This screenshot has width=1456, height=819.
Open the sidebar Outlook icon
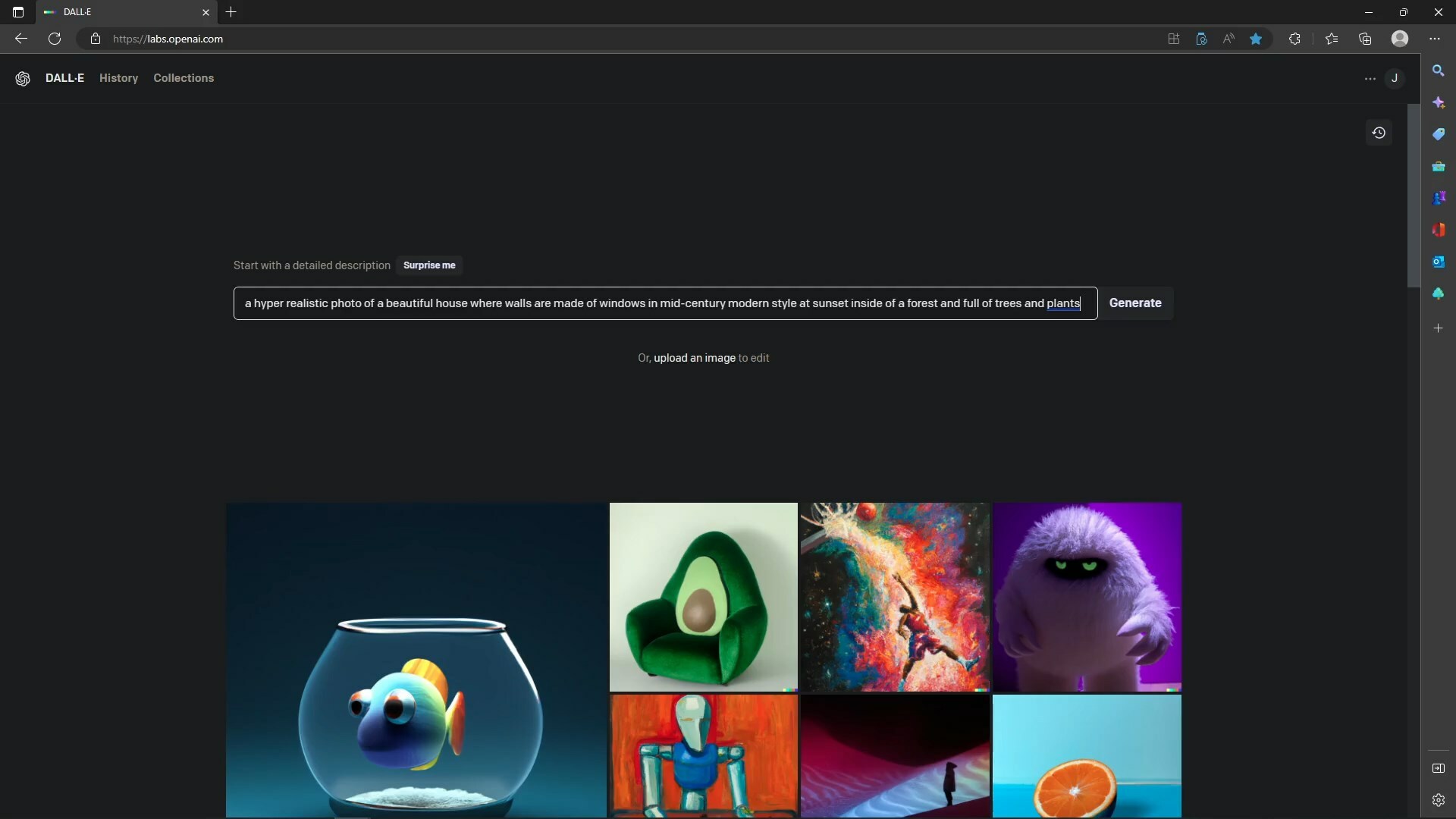click(x=1438, y=262)
